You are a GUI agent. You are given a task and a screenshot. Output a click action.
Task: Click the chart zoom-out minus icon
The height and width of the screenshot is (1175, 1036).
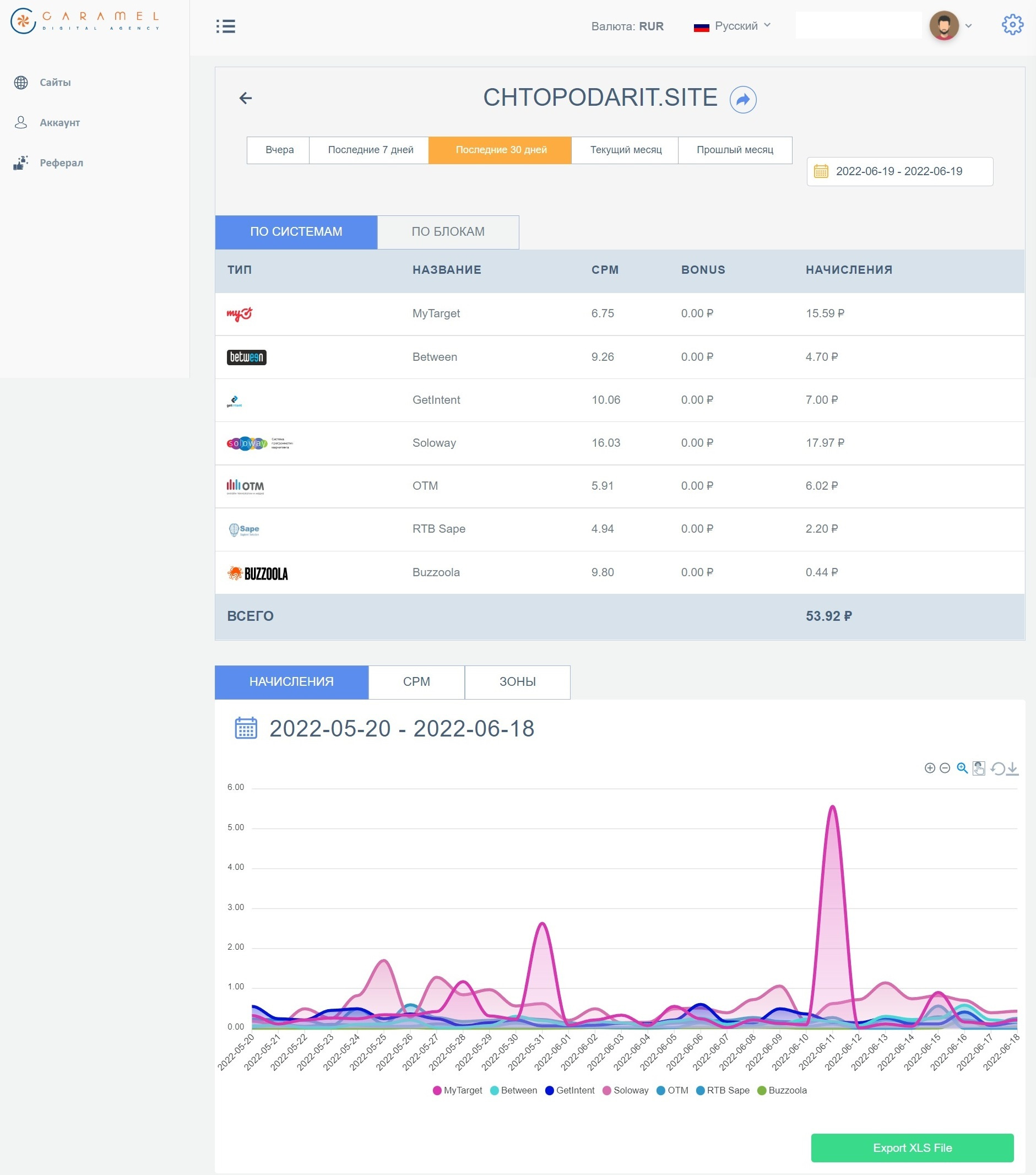click(x=945, y=768)
